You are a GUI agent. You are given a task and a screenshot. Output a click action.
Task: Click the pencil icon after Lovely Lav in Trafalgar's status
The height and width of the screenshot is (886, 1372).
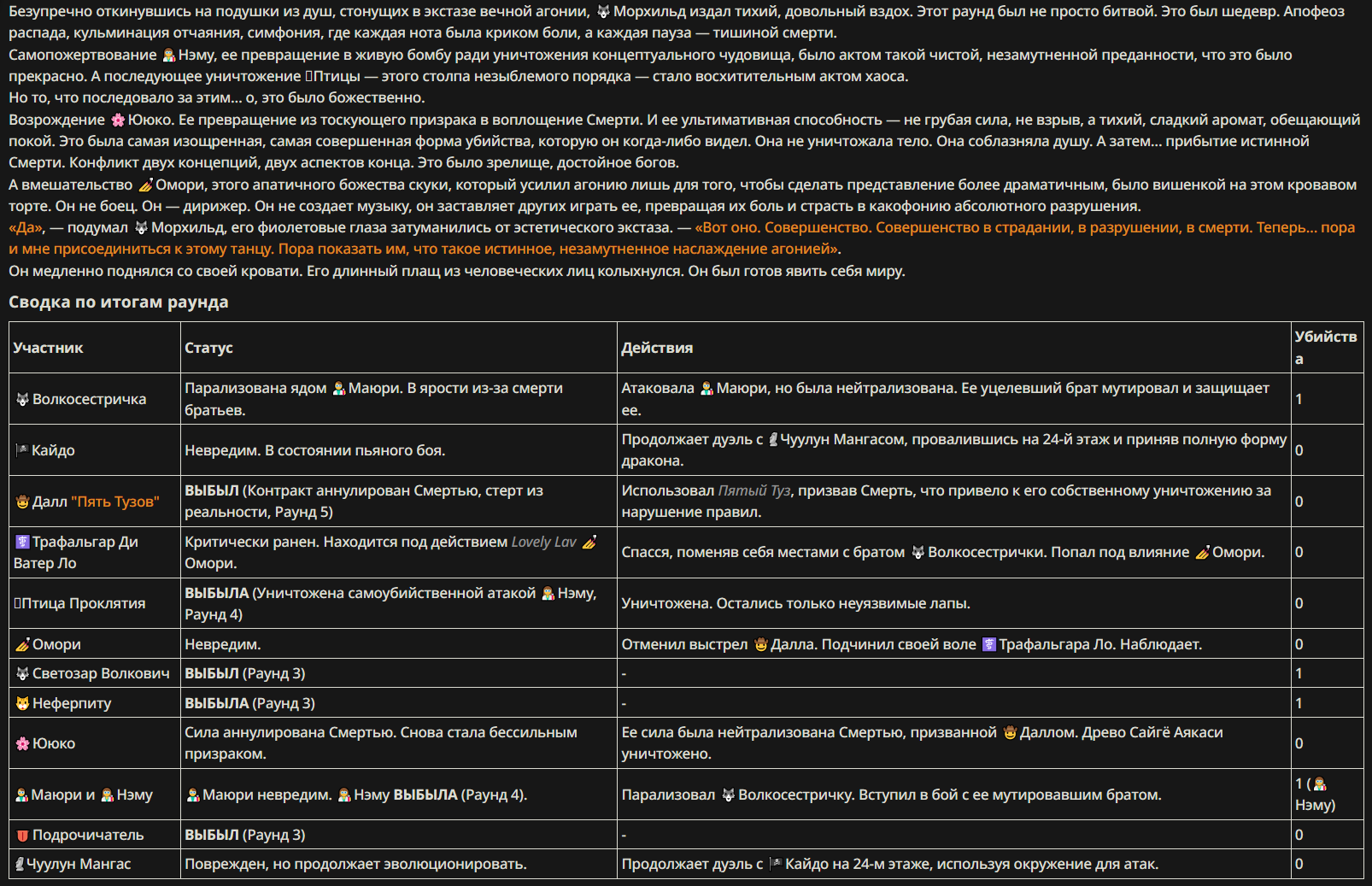click(x=589, y=542)
